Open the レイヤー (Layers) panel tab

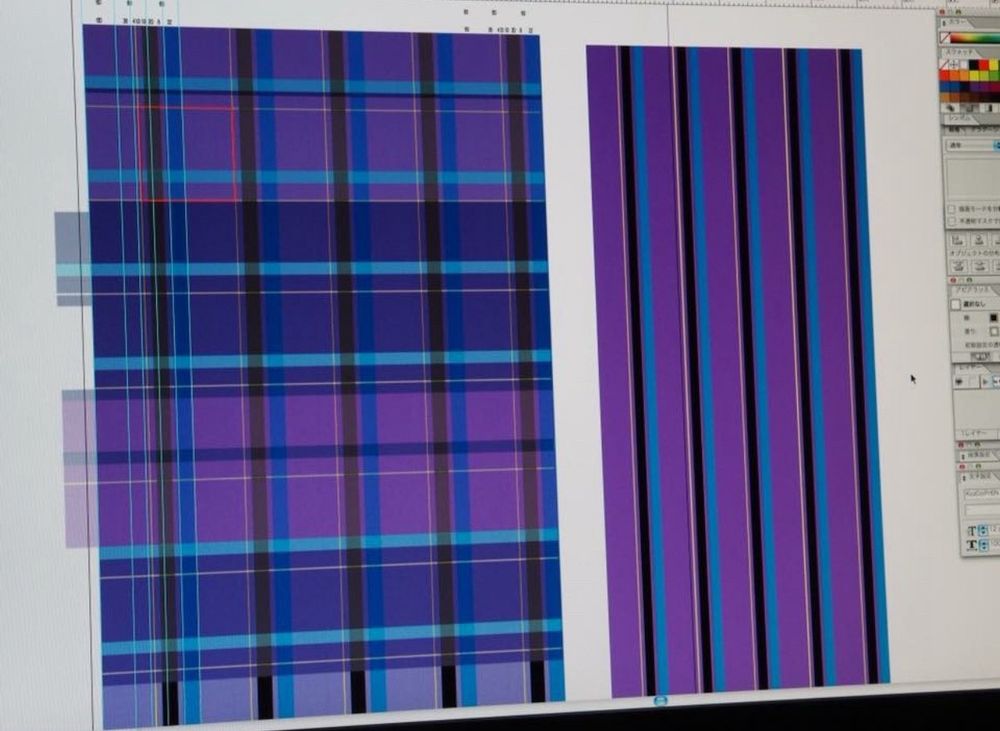[x=969, y=369]
